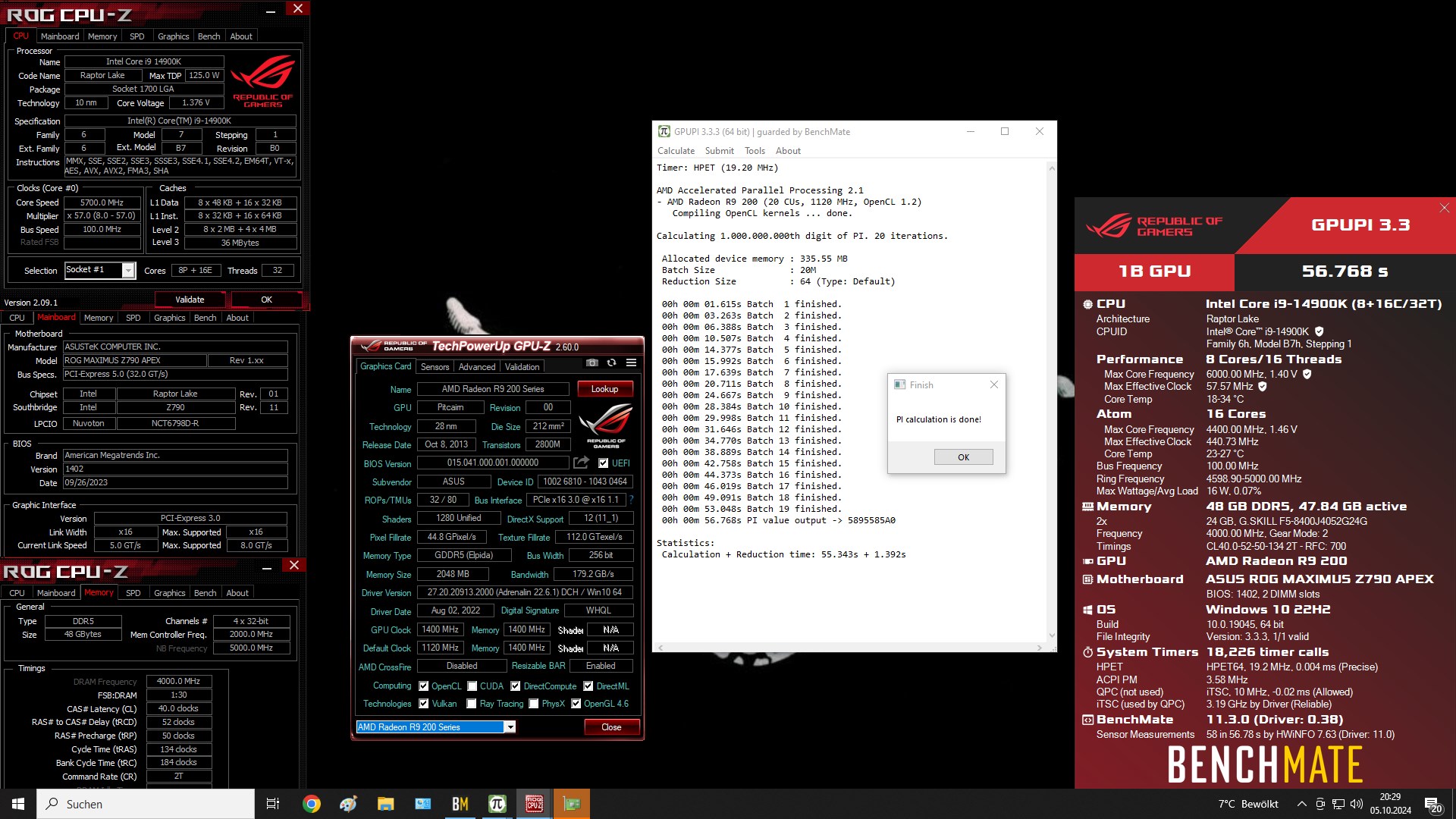
Task: Toggle the DirectML checkbox
Action: pyautogui.click(x=588, y=686)
